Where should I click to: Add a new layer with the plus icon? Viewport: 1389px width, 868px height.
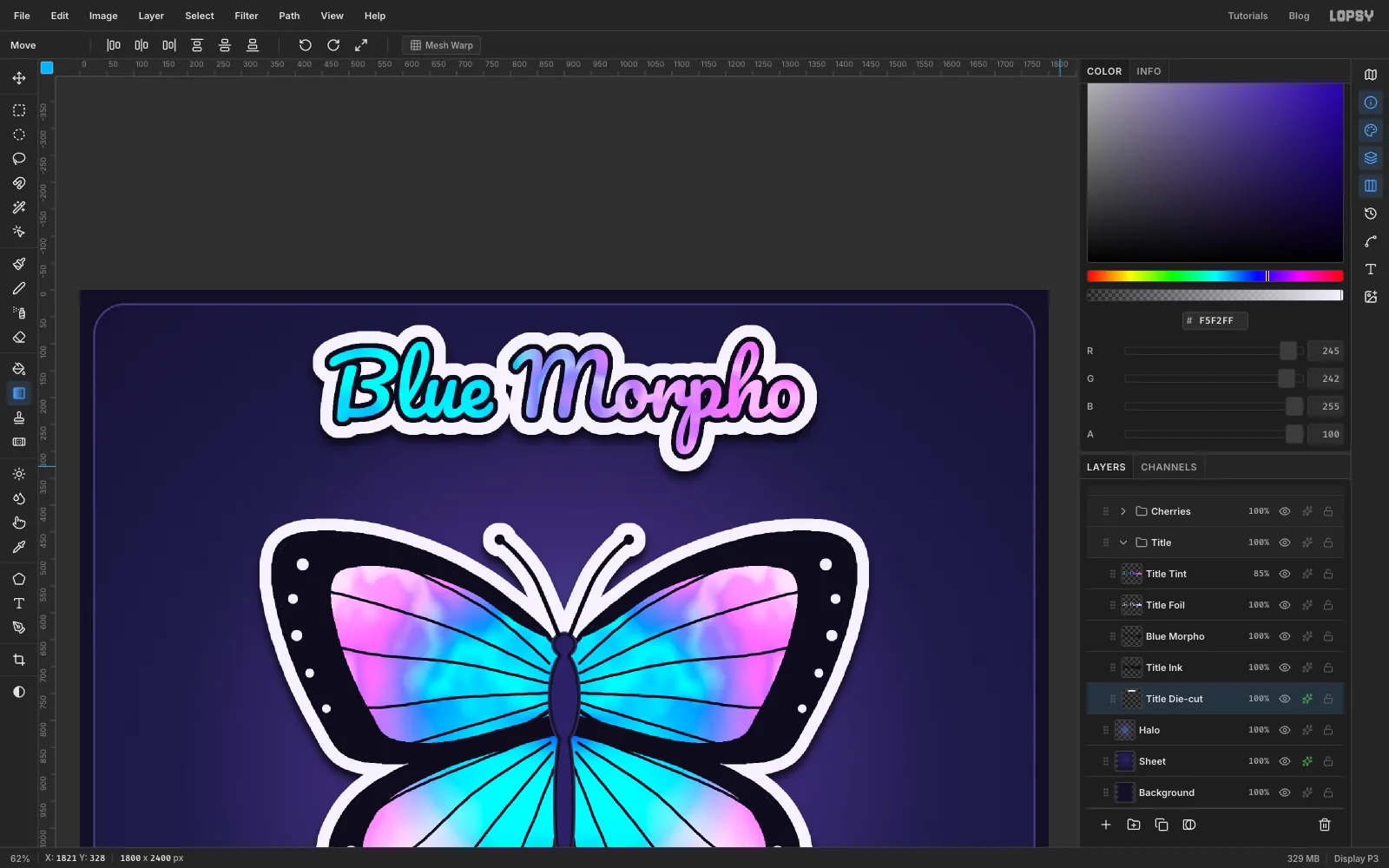[x=1106, y=825]
